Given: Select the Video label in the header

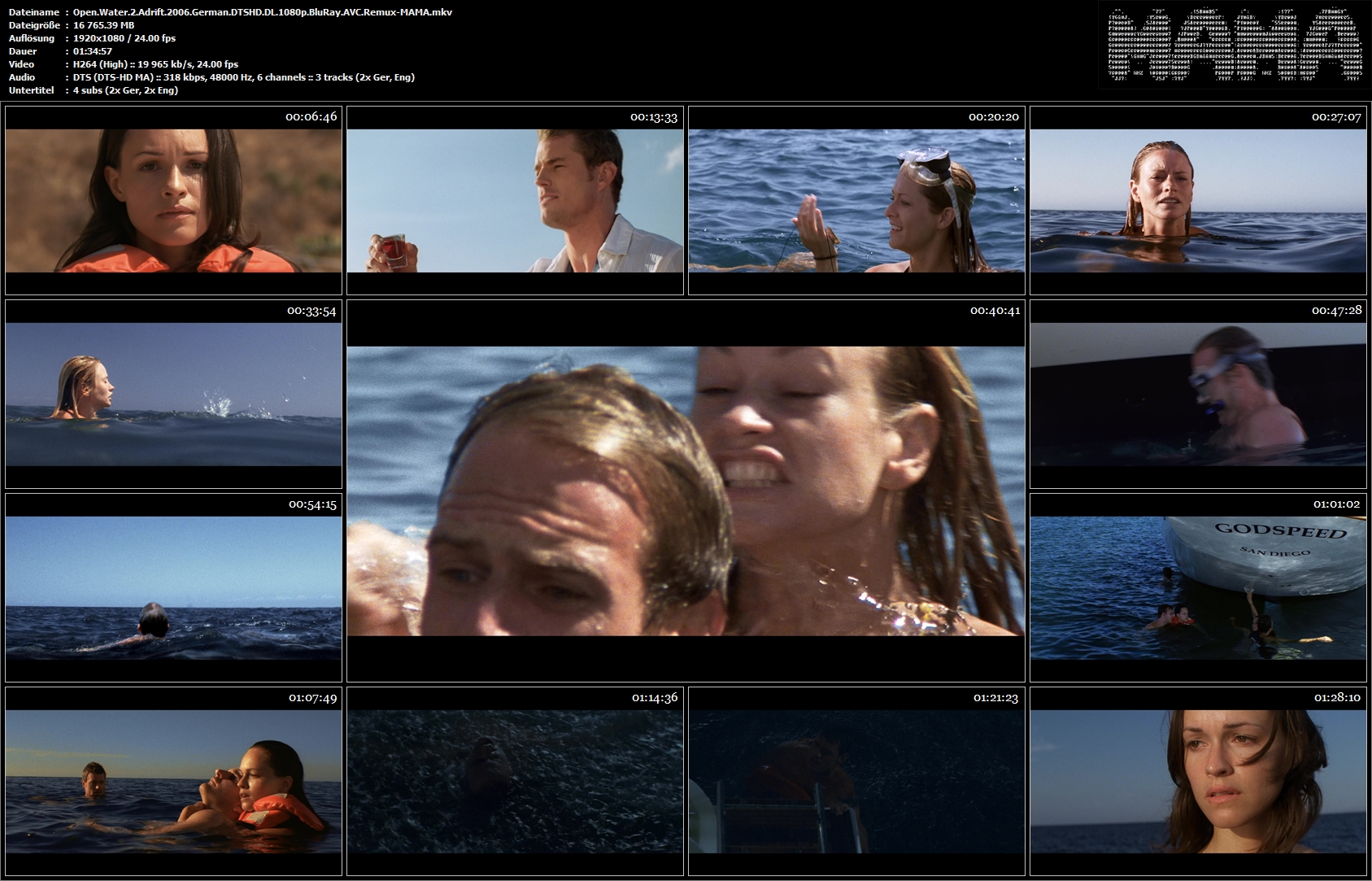Looking at the screenshot, I should (22, 64).
